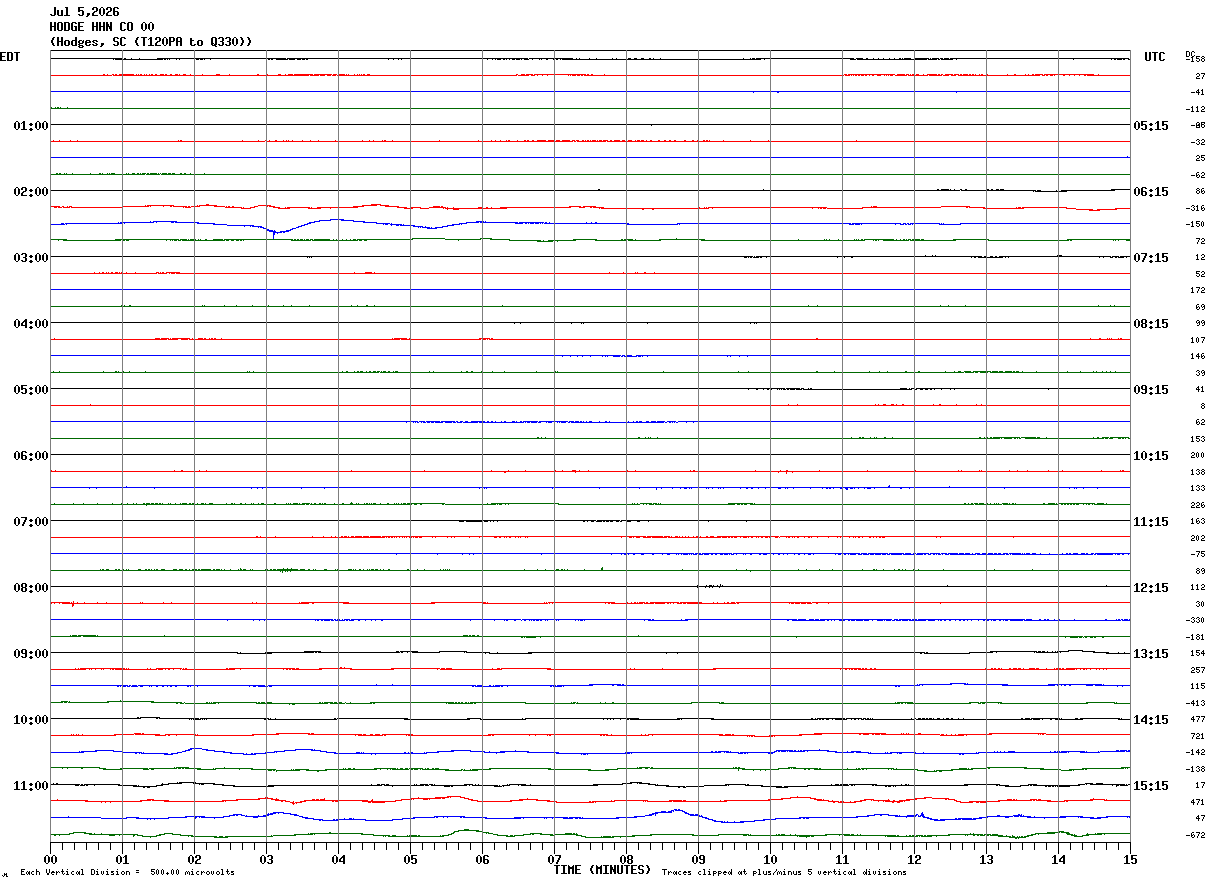Click the Hodges, SC instrument description text
The width and height of the screenshot is (1210, 886).
(x=151, y=42)
